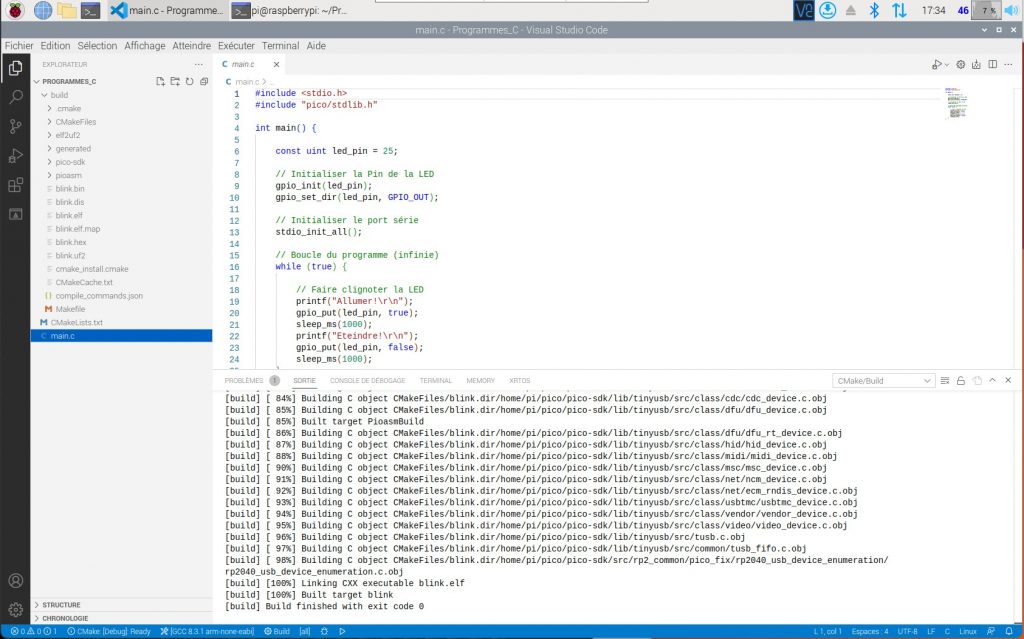This screenshot has height=639, width=1024.
Task: Switch to the PROBLÈMES panel tab
Action: click(244, 381)
